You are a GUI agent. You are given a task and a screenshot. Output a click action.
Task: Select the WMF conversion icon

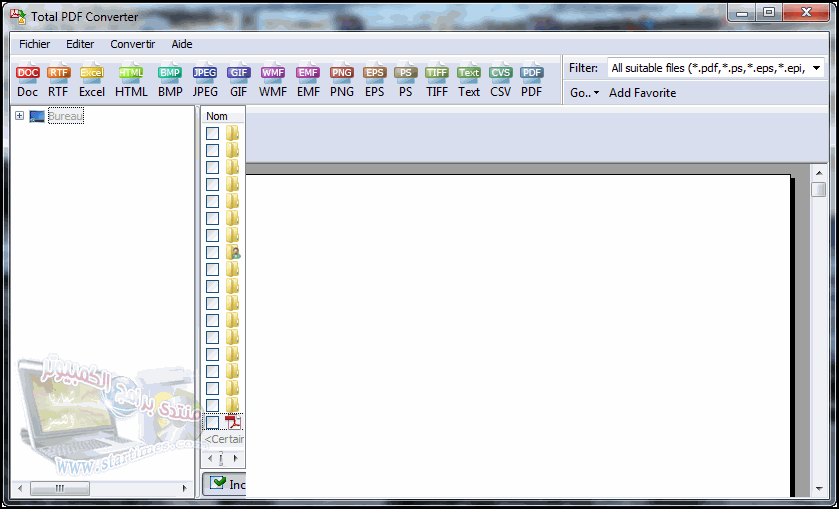click(273, 81)
